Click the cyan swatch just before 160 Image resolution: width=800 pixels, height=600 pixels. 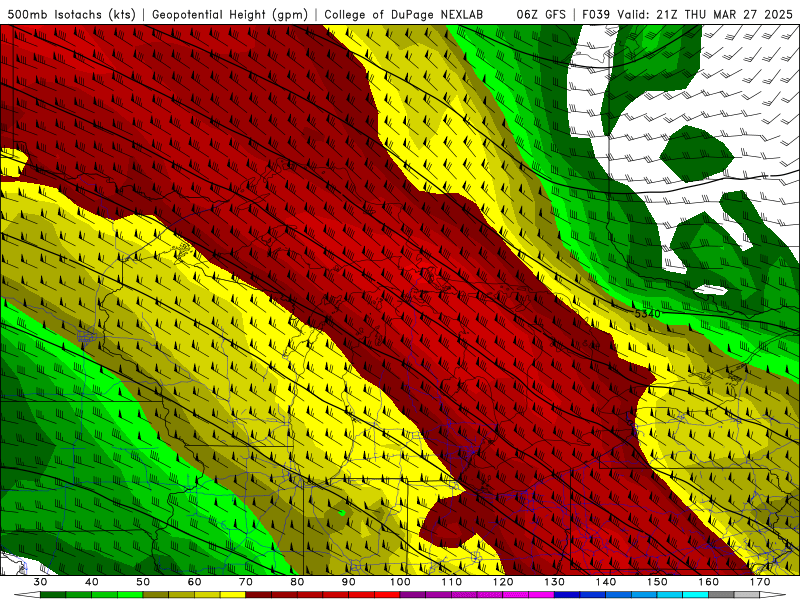tap(696, 594)
